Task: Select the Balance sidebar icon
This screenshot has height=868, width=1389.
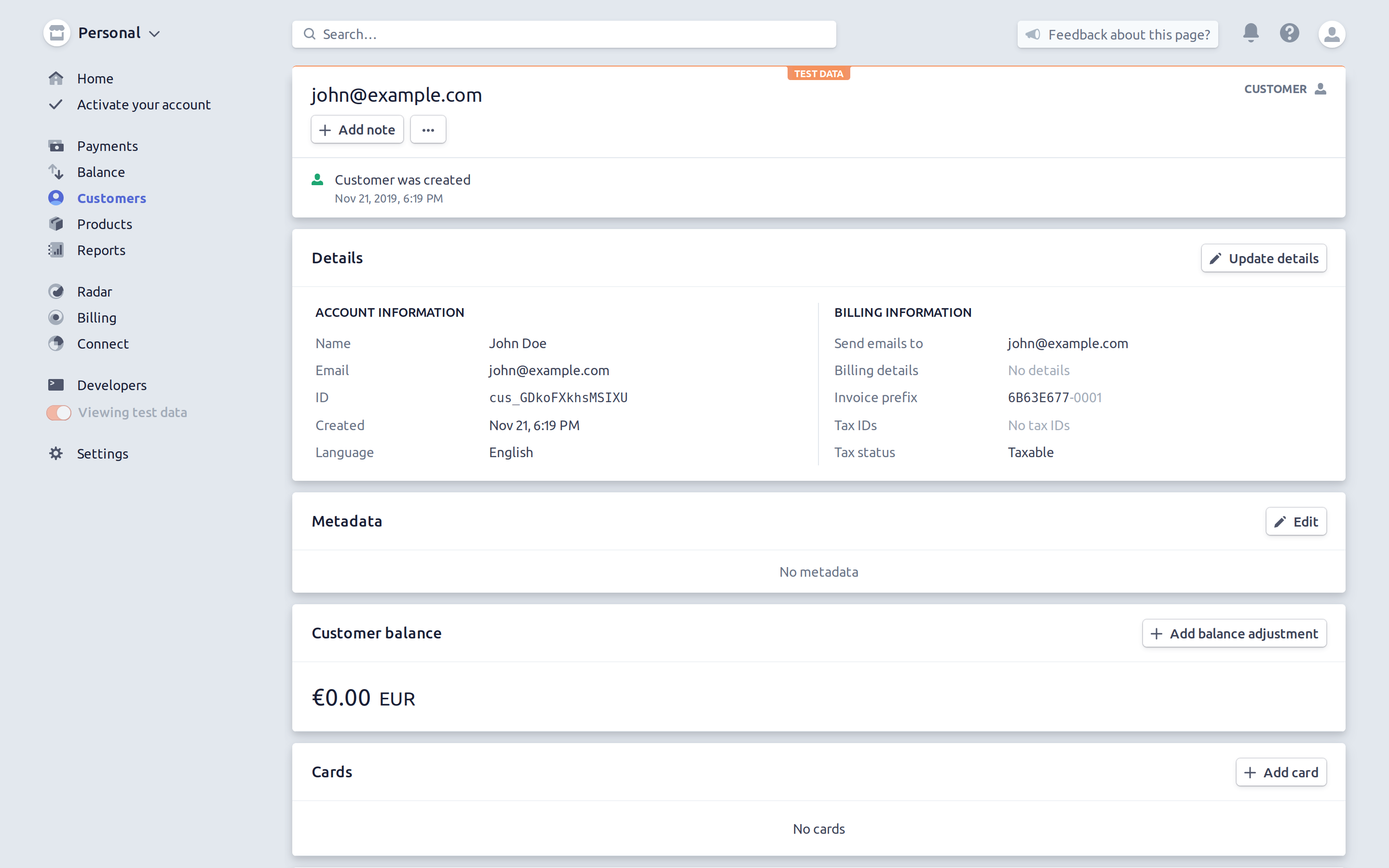Action: (55, 172)
